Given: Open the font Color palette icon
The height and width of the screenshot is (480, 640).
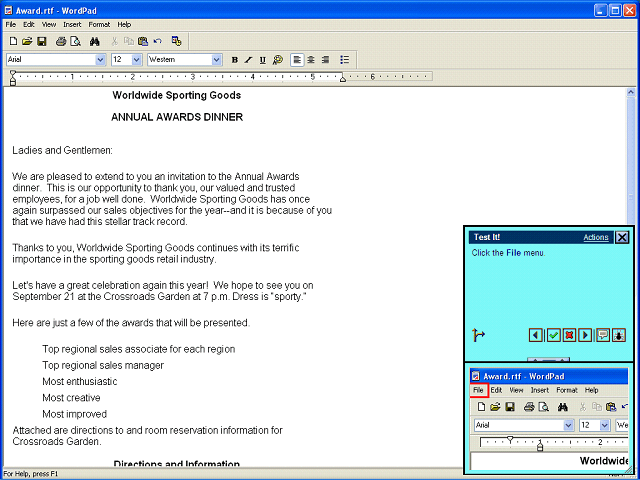Looking at the screenshot, I should pyautogui.click(x=278, y=60).
